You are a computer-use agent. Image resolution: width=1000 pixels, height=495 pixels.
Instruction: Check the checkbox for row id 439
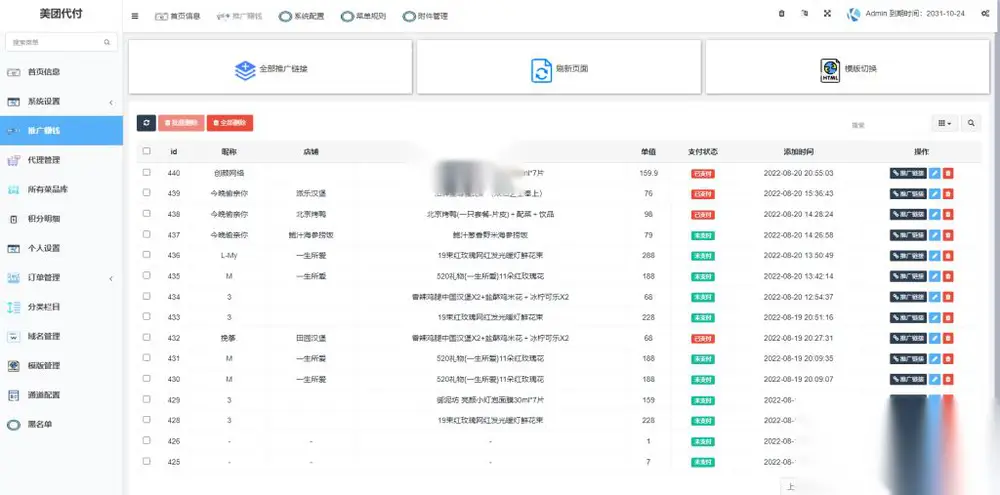click(147, 193)
